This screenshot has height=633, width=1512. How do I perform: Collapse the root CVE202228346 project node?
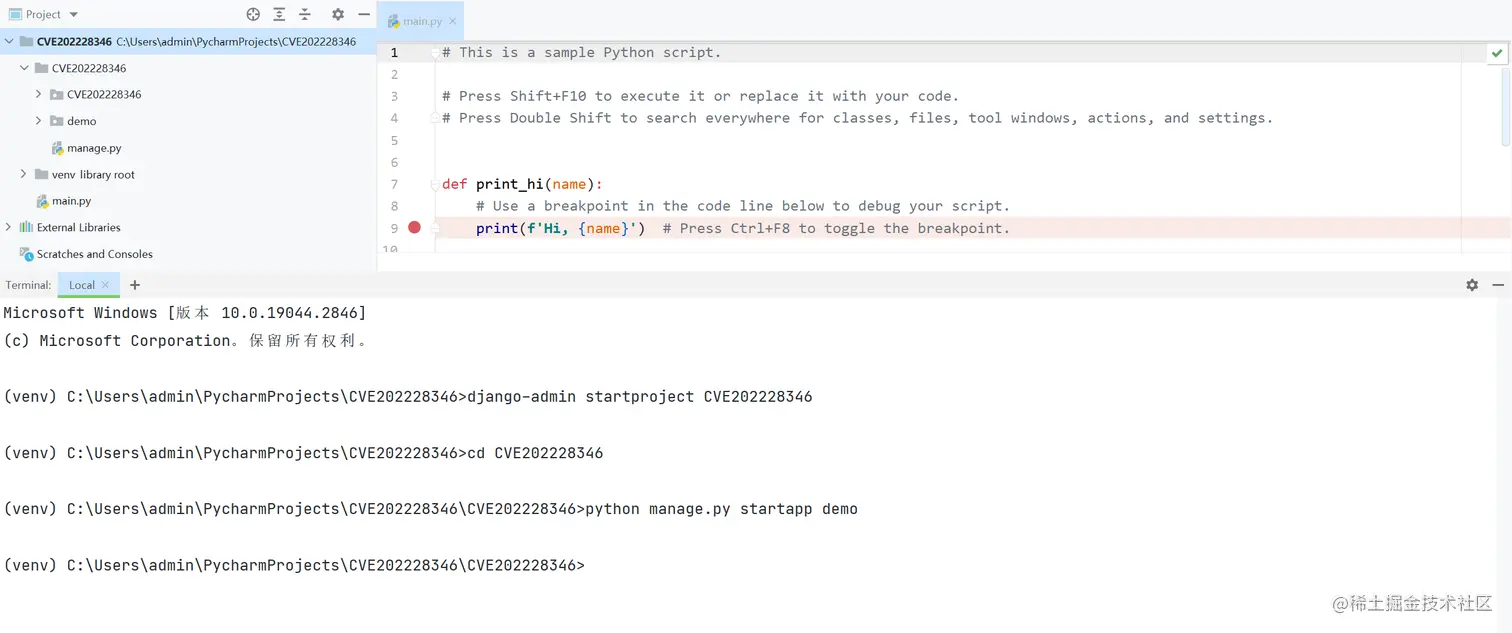point(9,42)
